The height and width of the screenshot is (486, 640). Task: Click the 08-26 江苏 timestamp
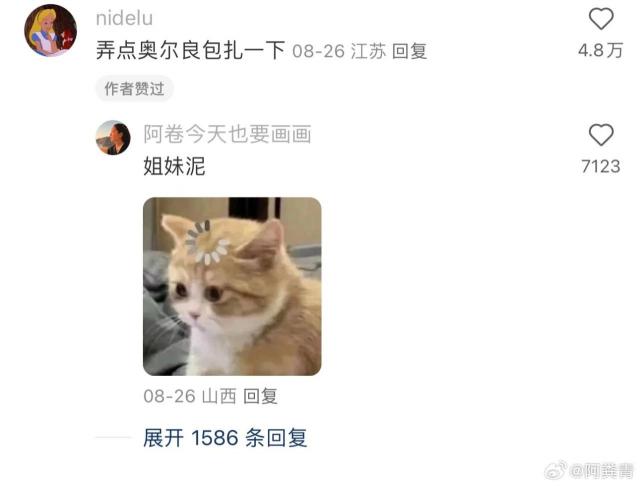(339, 51)
